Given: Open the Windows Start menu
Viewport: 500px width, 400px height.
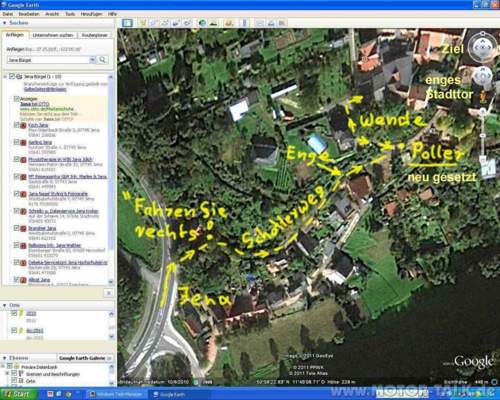Looking at the screenshot, I should (x=17, y=394).
